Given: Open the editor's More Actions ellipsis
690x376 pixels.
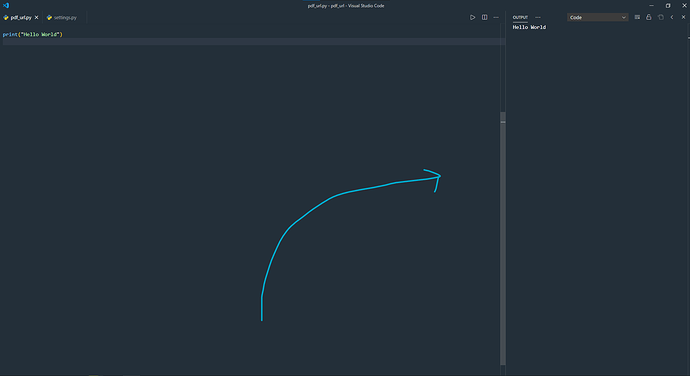Looking at the screenshot, I should (x=496, y=18).
